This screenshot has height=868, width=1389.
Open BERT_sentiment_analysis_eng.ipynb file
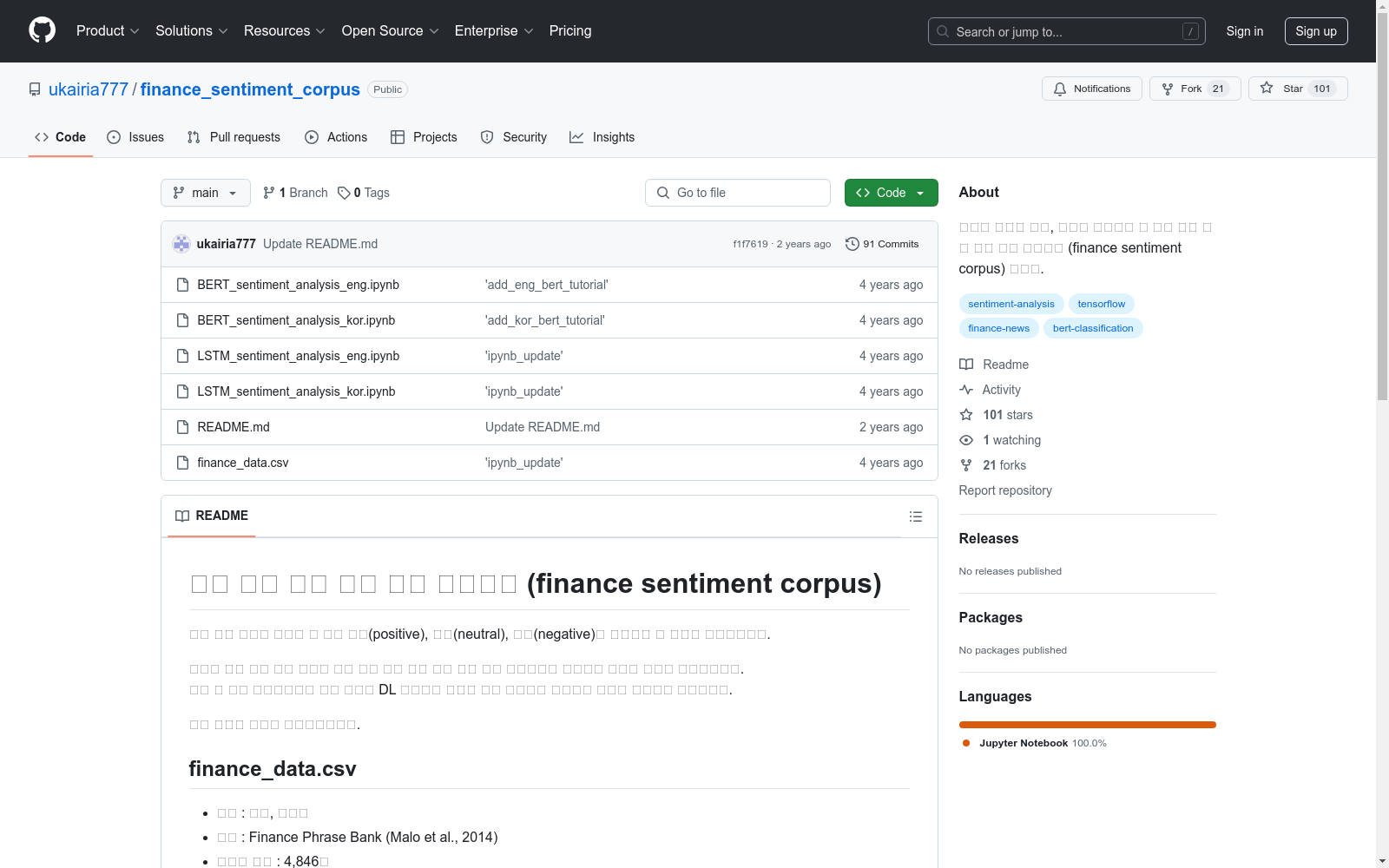pyautogui.click(x=298, y=285)
